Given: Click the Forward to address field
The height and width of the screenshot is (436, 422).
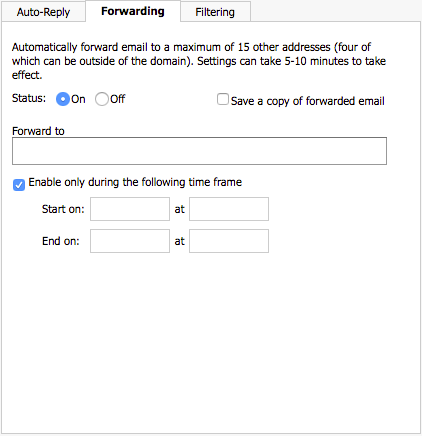Looking at the screenshot, I should 199,151.
